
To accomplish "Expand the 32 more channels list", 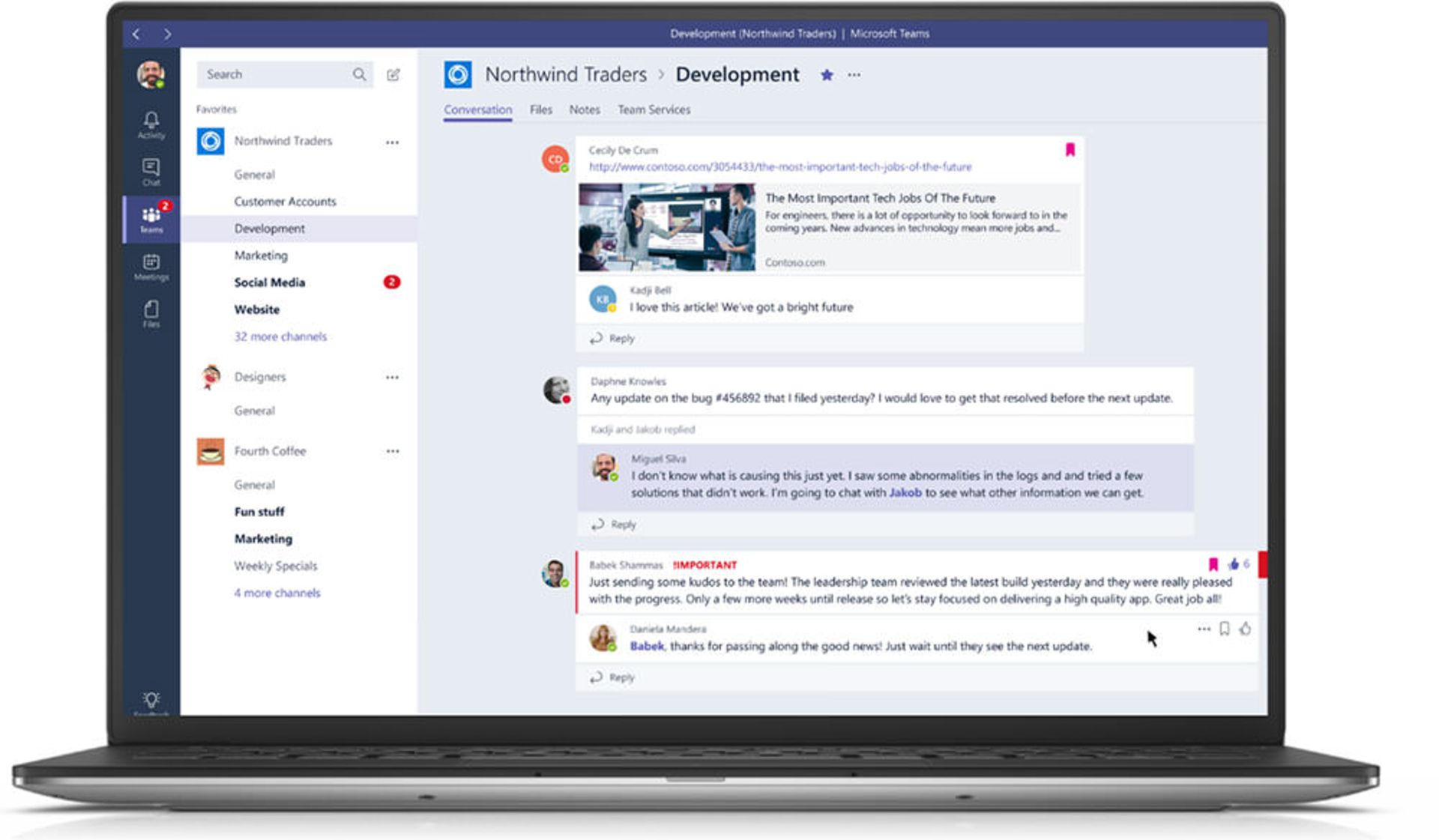I will [x=280, y=336].
